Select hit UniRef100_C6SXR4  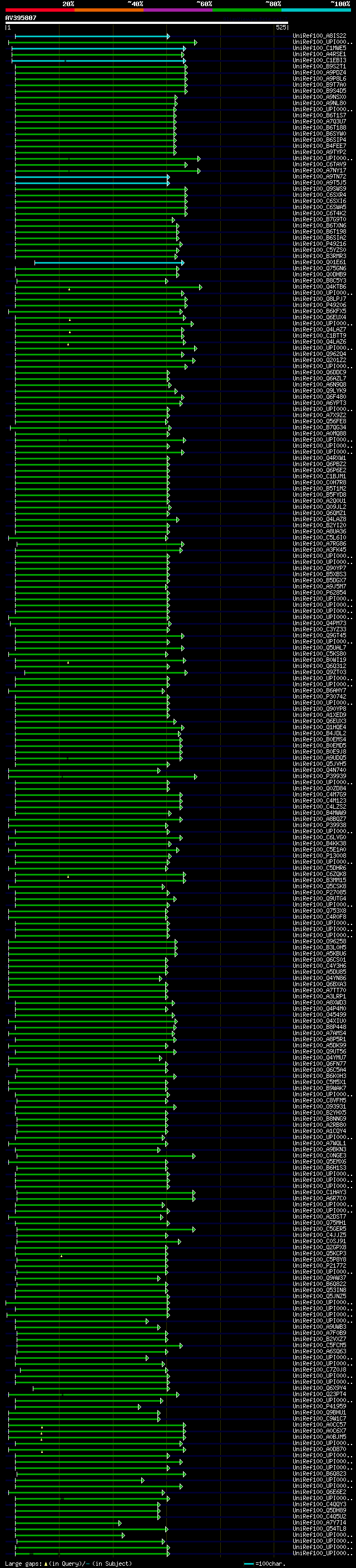[x=319, y=195]
